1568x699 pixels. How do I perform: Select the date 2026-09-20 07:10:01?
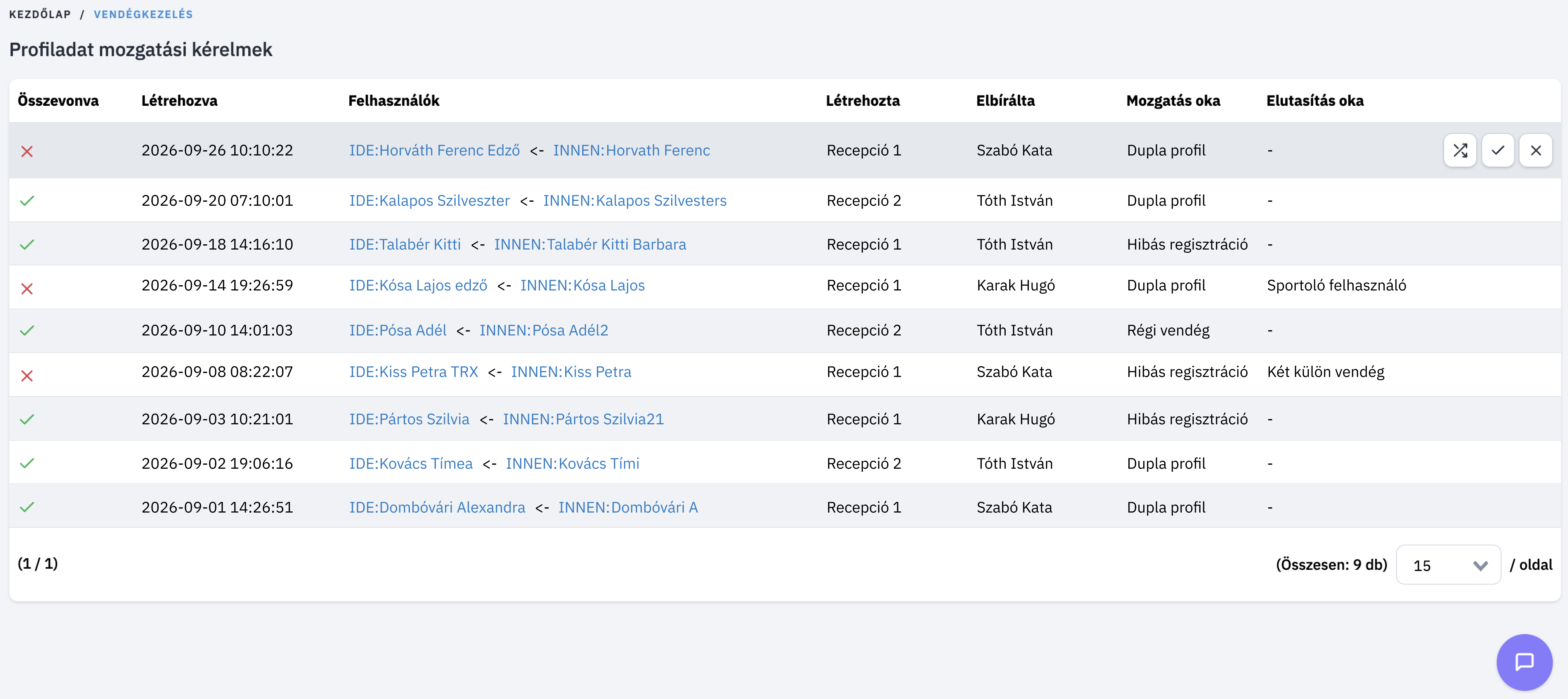coord(217,200)
